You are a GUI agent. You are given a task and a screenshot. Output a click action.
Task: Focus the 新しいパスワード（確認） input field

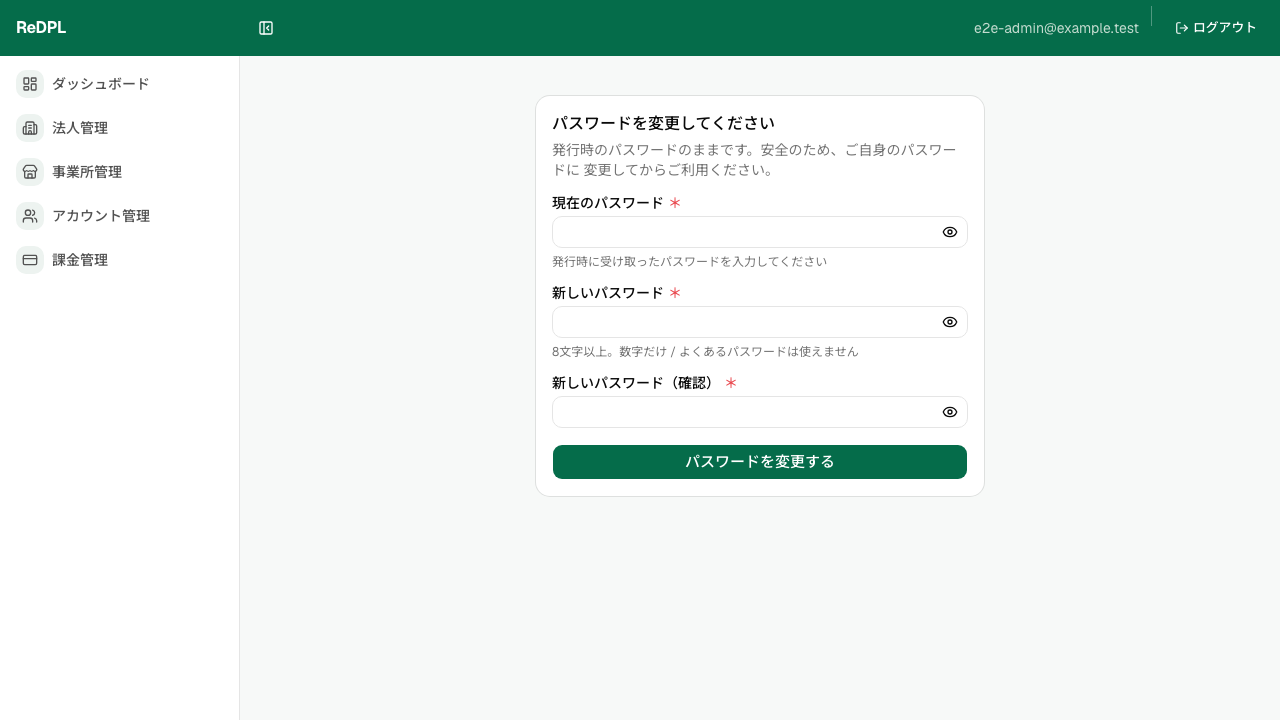(760, 412)
